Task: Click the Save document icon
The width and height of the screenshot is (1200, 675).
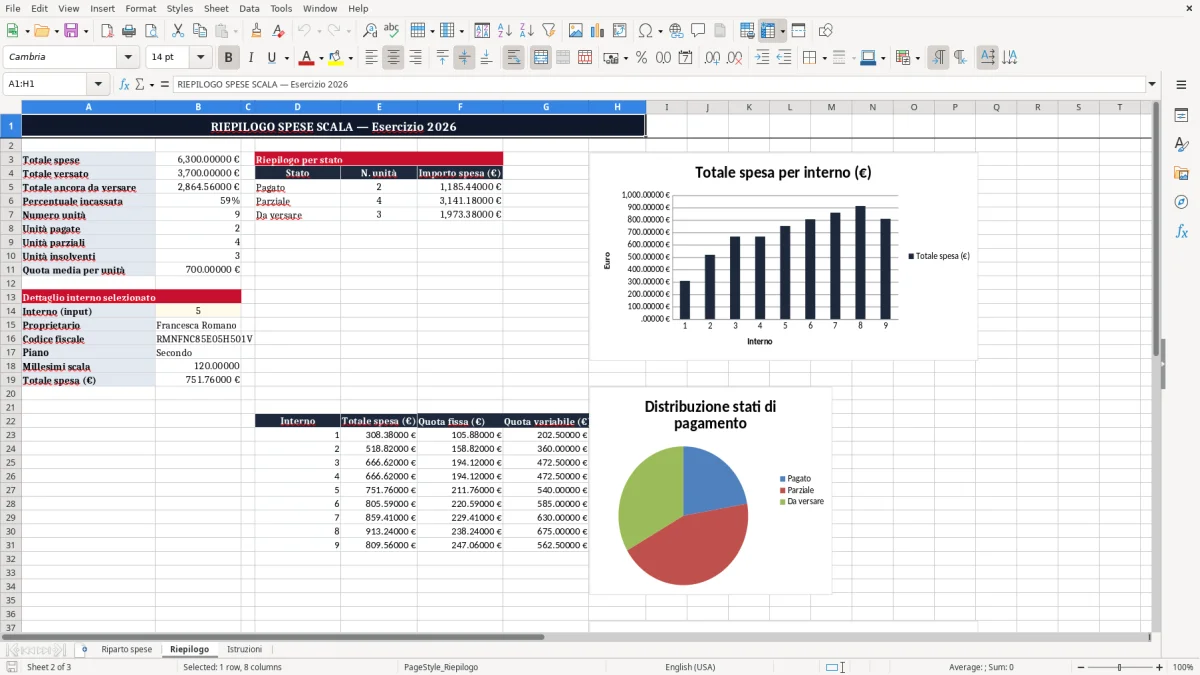Action: click(x=71, y=31)
